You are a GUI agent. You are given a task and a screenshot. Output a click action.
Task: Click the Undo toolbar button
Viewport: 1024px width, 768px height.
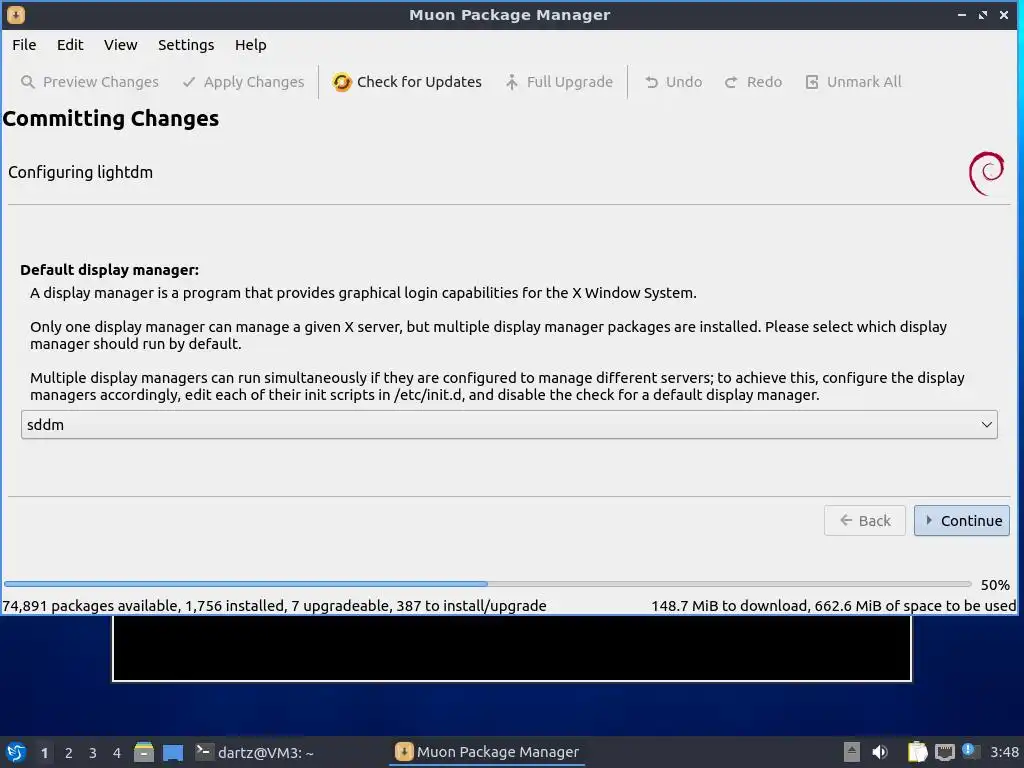(x=673, y=82)
